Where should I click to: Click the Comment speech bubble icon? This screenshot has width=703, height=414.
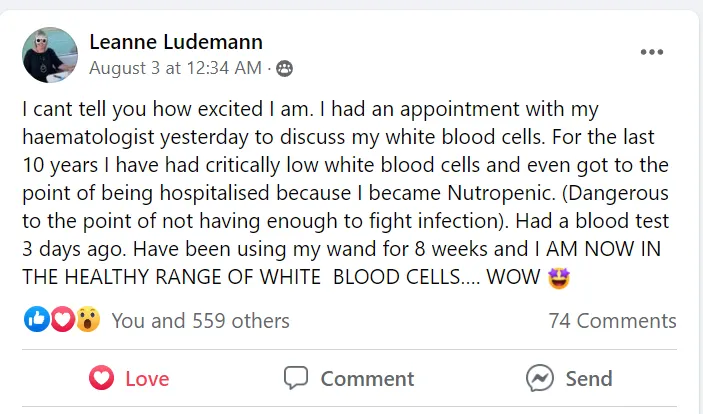tap(296, 379)
